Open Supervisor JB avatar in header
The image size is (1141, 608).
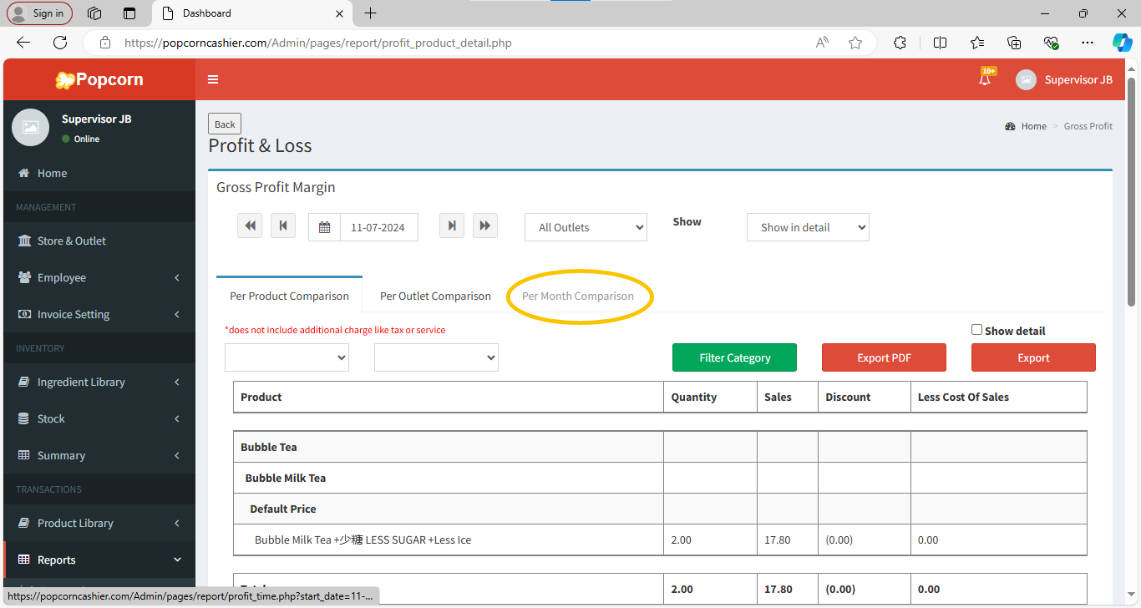tap(1026, 80)
